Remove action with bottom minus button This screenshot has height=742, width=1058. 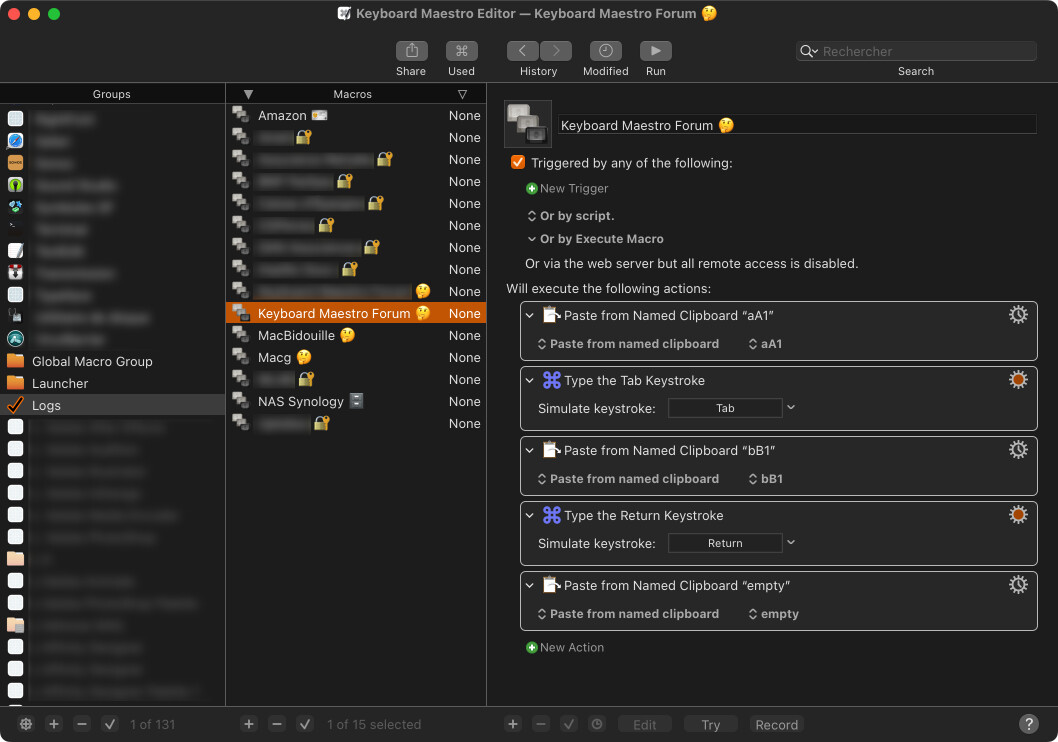point(540,724)
